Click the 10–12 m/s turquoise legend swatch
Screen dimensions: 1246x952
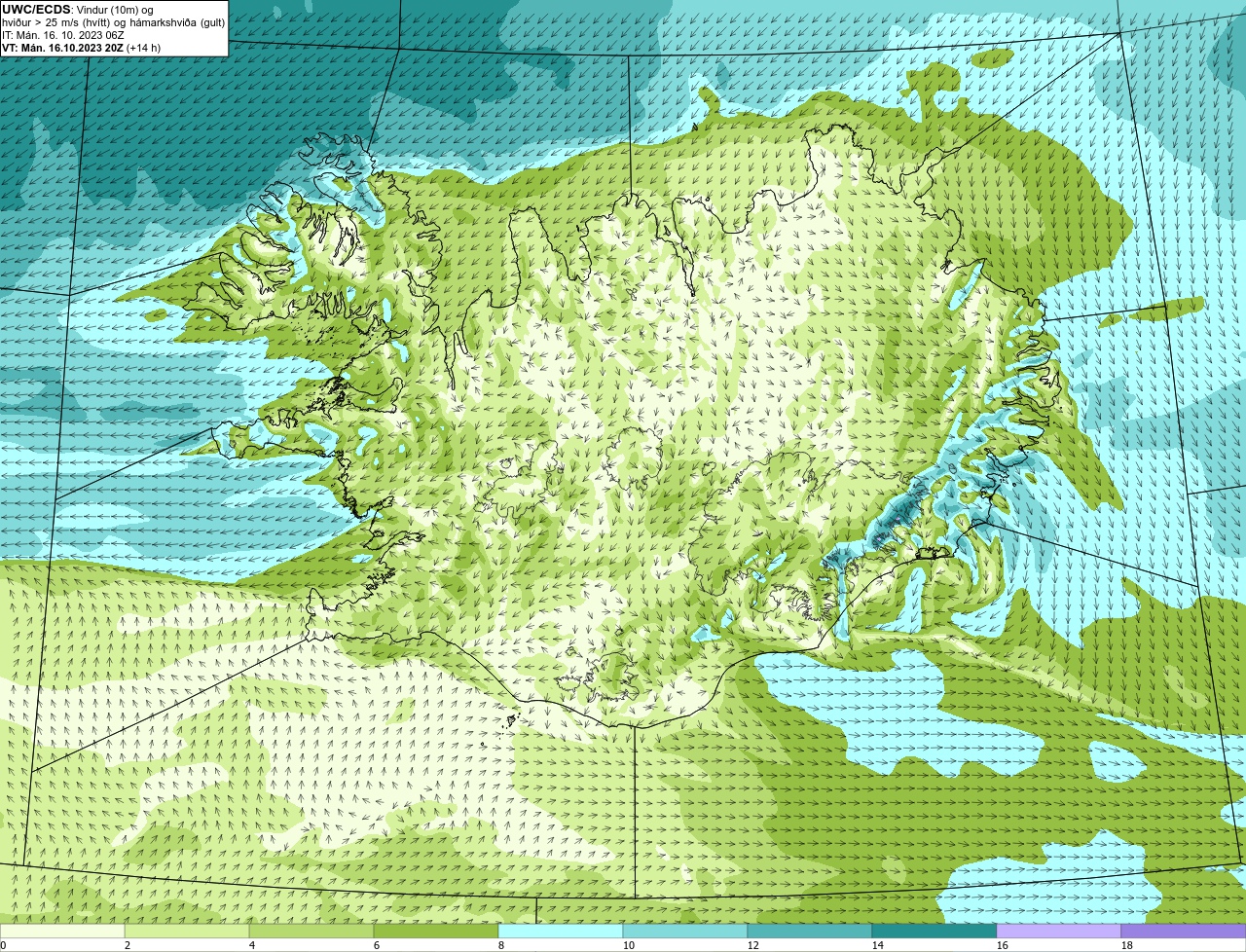point(685,932)
